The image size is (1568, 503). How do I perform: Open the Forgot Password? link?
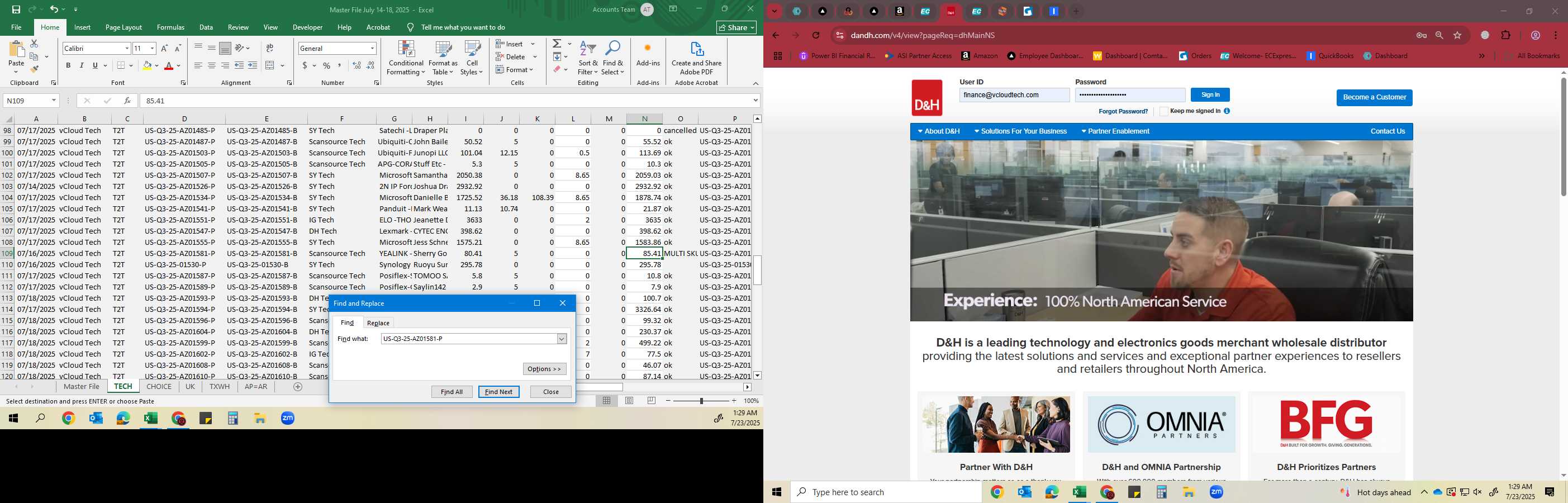[1123, 111]
